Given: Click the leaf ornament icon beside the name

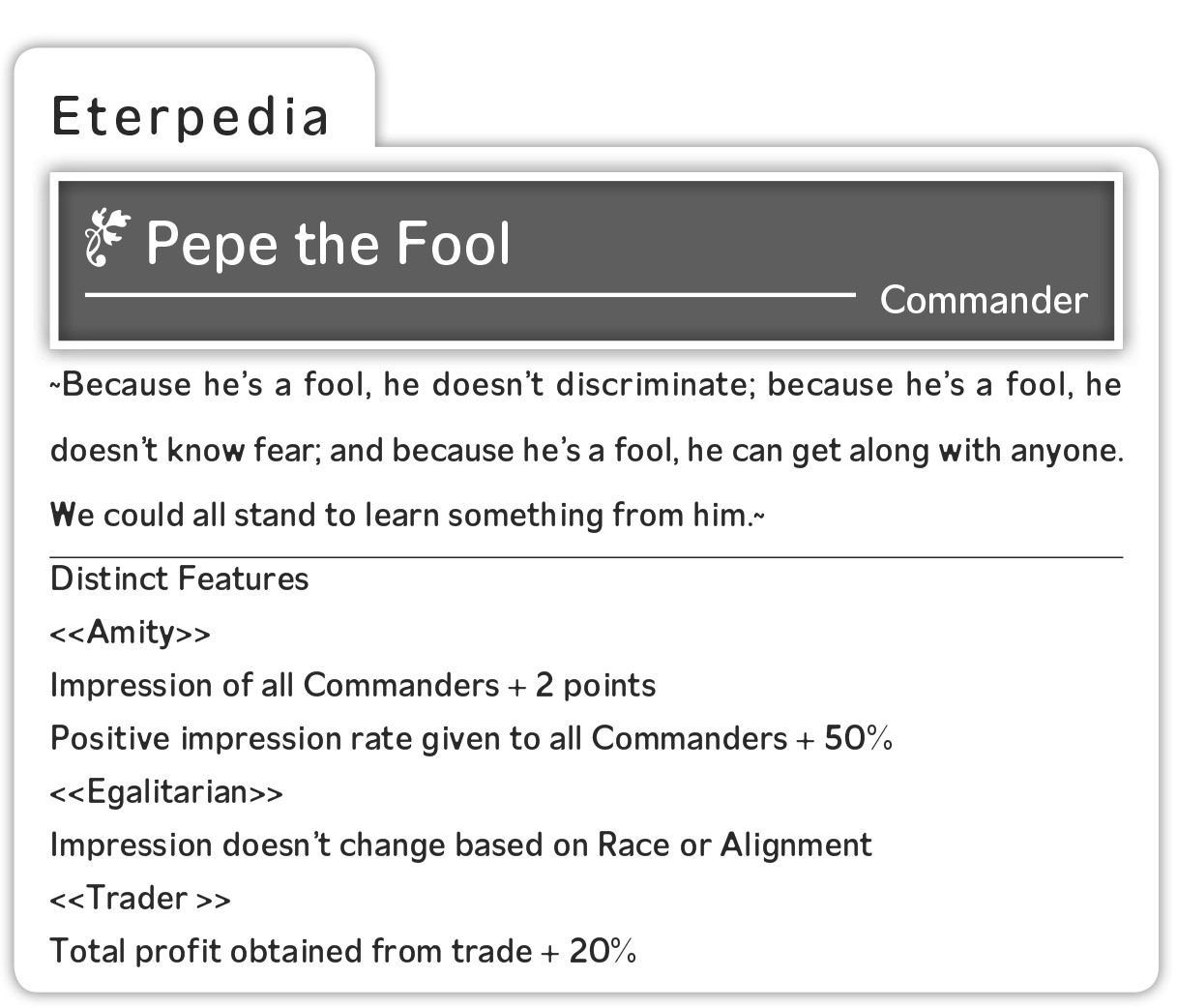Looking at the screenshot, I should click(106, 238).
